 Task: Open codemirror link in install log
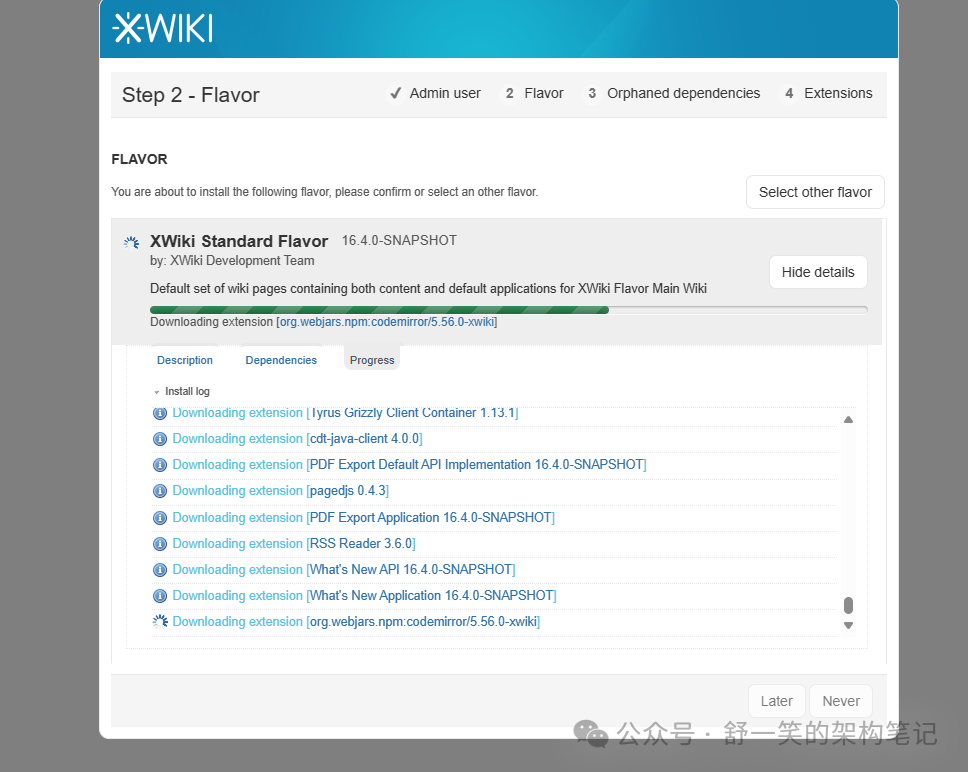(423, 621)
